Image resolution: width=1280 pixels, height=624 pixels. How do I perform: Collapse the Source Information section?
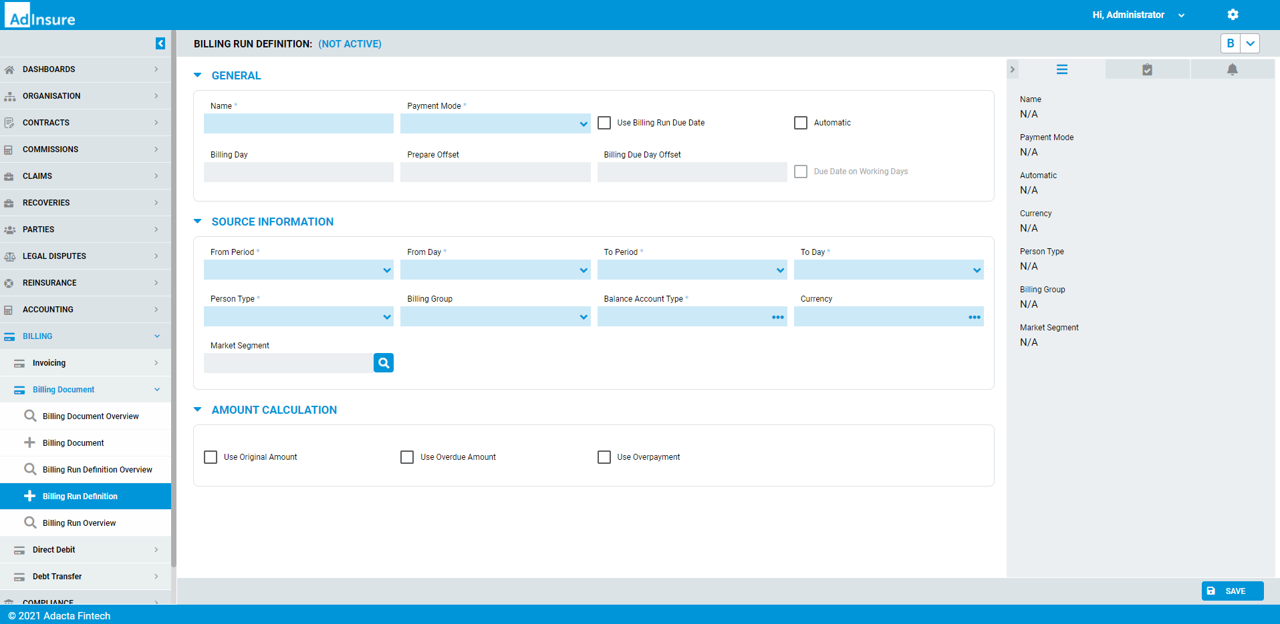pos(197,222)
